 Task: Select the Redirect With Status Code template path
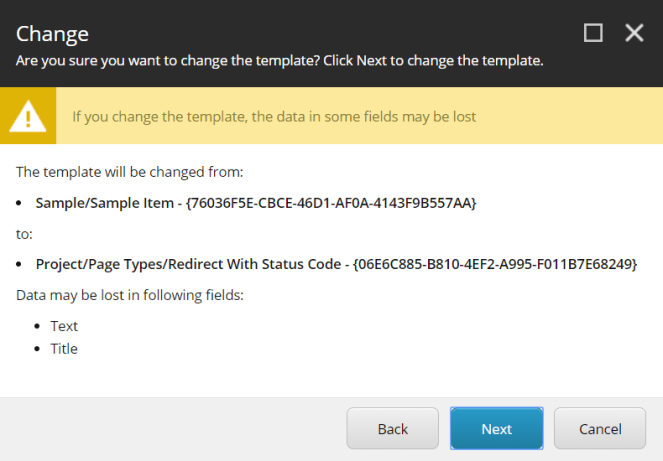tap(189, 264)
